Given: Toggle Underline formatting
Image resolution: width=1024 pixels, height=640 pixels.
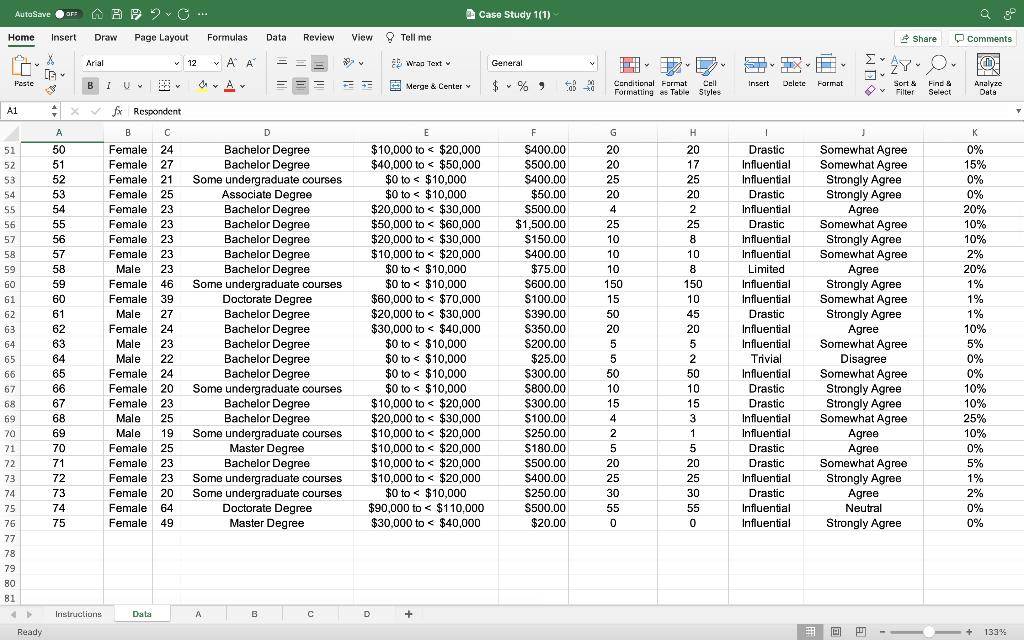Looking at the screenshot, I should pyautogui.click(x=126, y=86).
